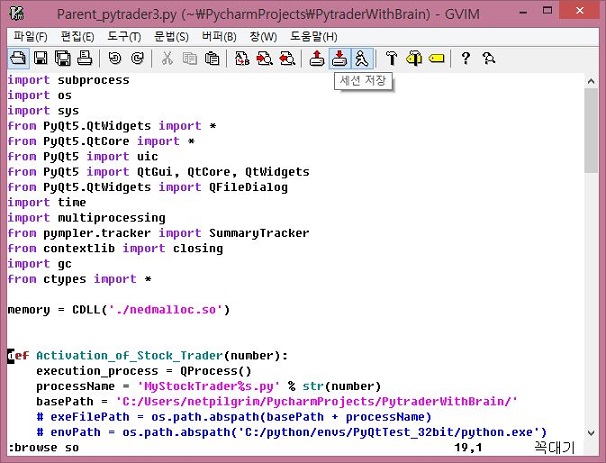Click the 'MyStockTrader%s.py' string

click(x=209, y=386)
